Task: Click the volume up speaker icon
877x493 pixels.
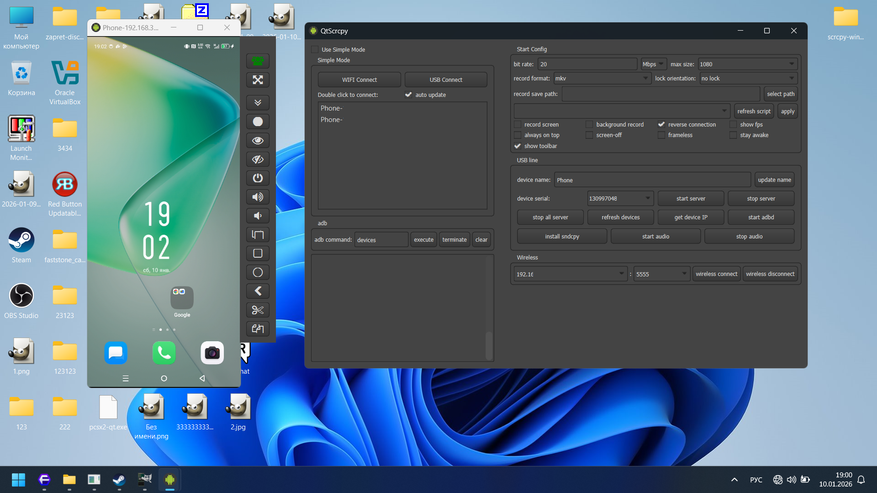Action: 258,197
